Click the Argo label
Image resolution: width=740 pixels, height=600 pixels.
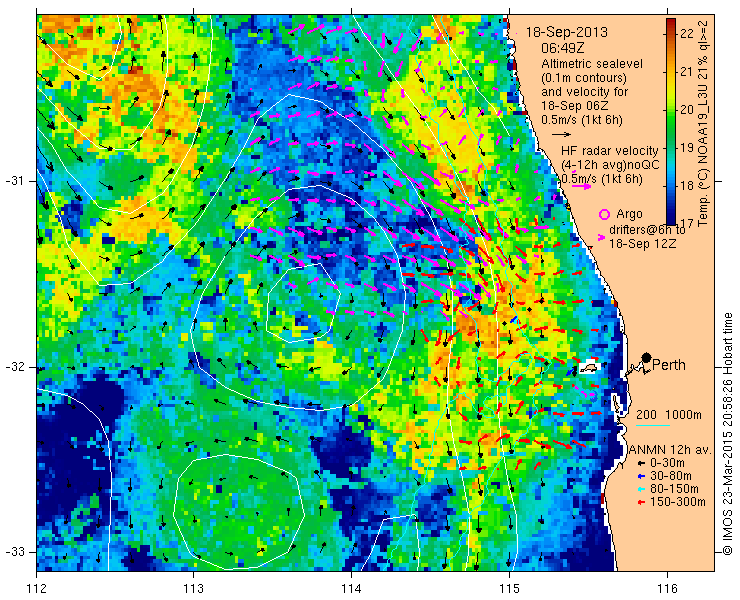tap(629, 214)
